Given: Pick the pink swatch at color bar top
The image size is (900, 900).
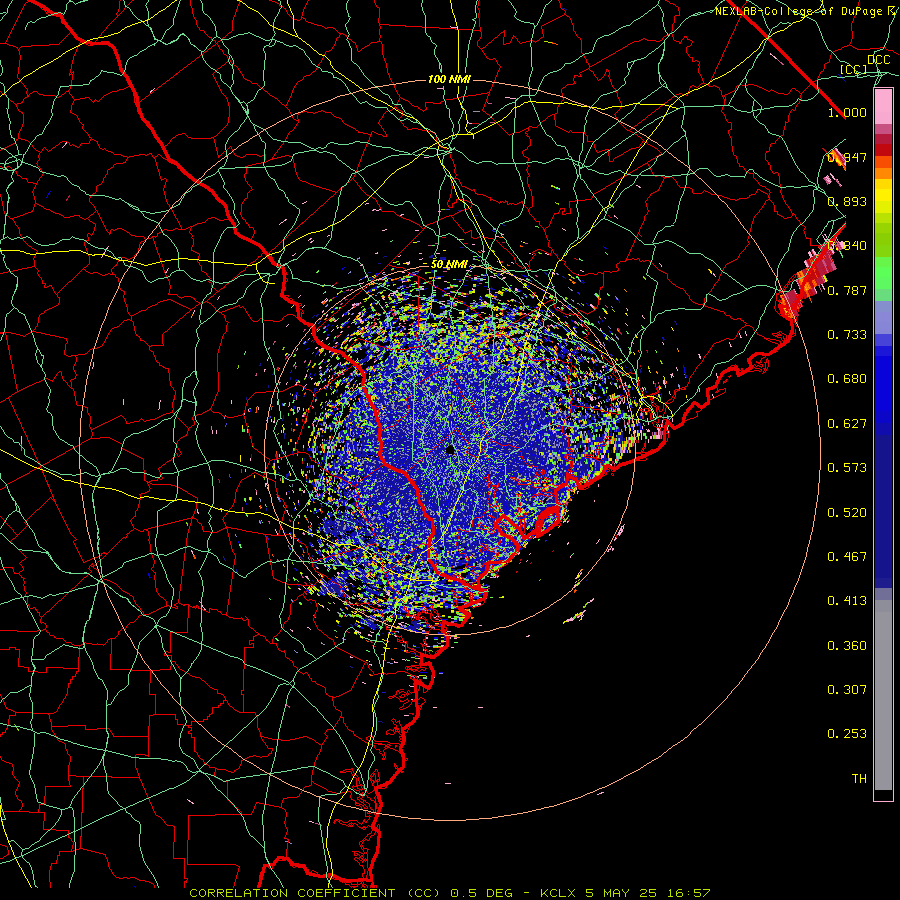Looking at the screenshot, I should click(883, 107).
